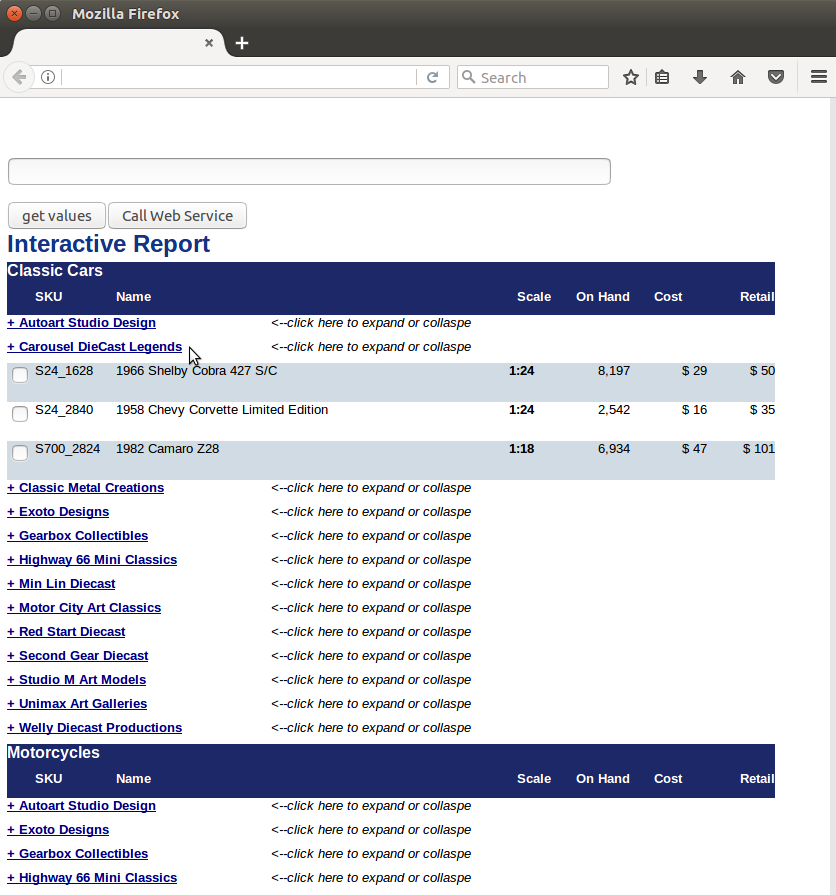
Task: Open the Firefox hamburger menu
Action: [819, 77]
